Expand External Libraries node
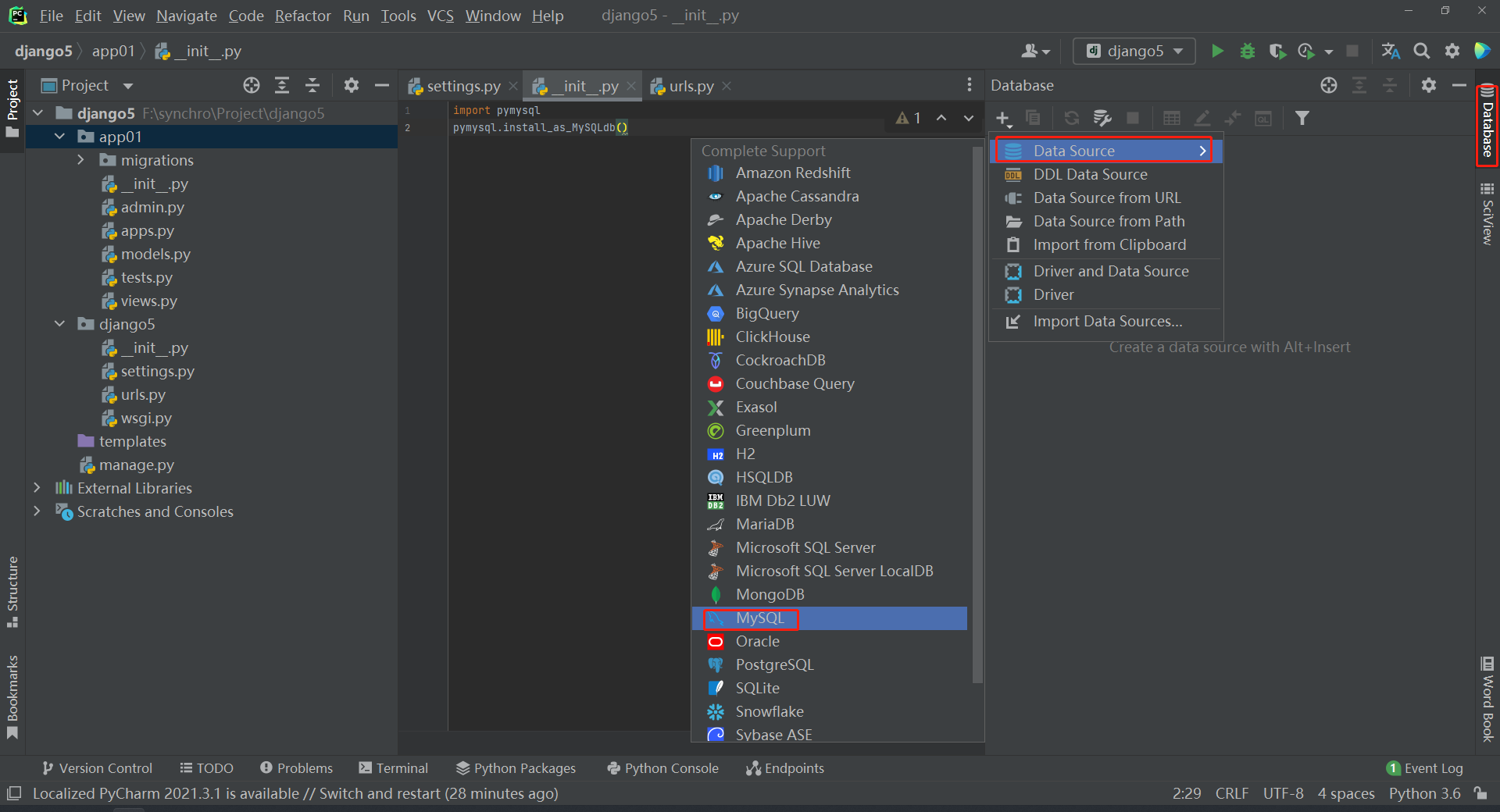1500x812 pixels. (x=37, y=488)
